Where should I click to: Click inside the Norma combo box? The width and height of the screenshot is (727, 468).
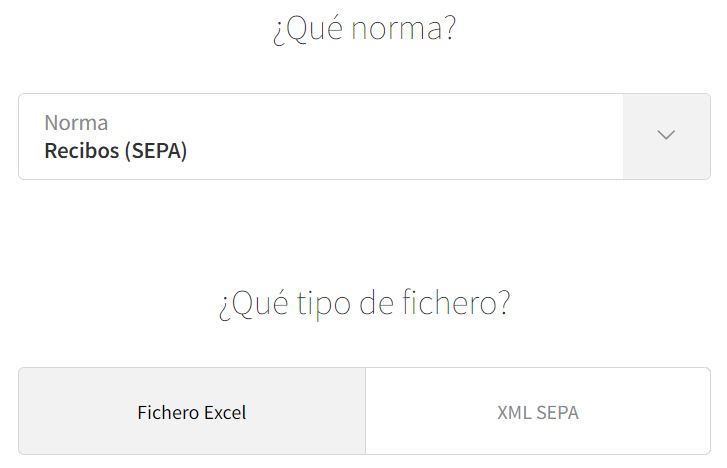[364, 136]
